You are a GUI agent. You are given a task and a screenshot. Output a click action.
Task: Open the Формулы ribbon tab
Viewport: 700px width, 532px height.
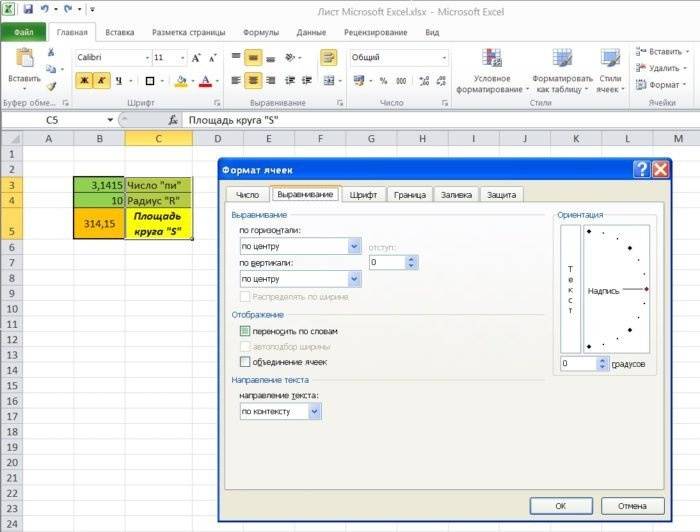pyautogui.click(x=260, y=32)
